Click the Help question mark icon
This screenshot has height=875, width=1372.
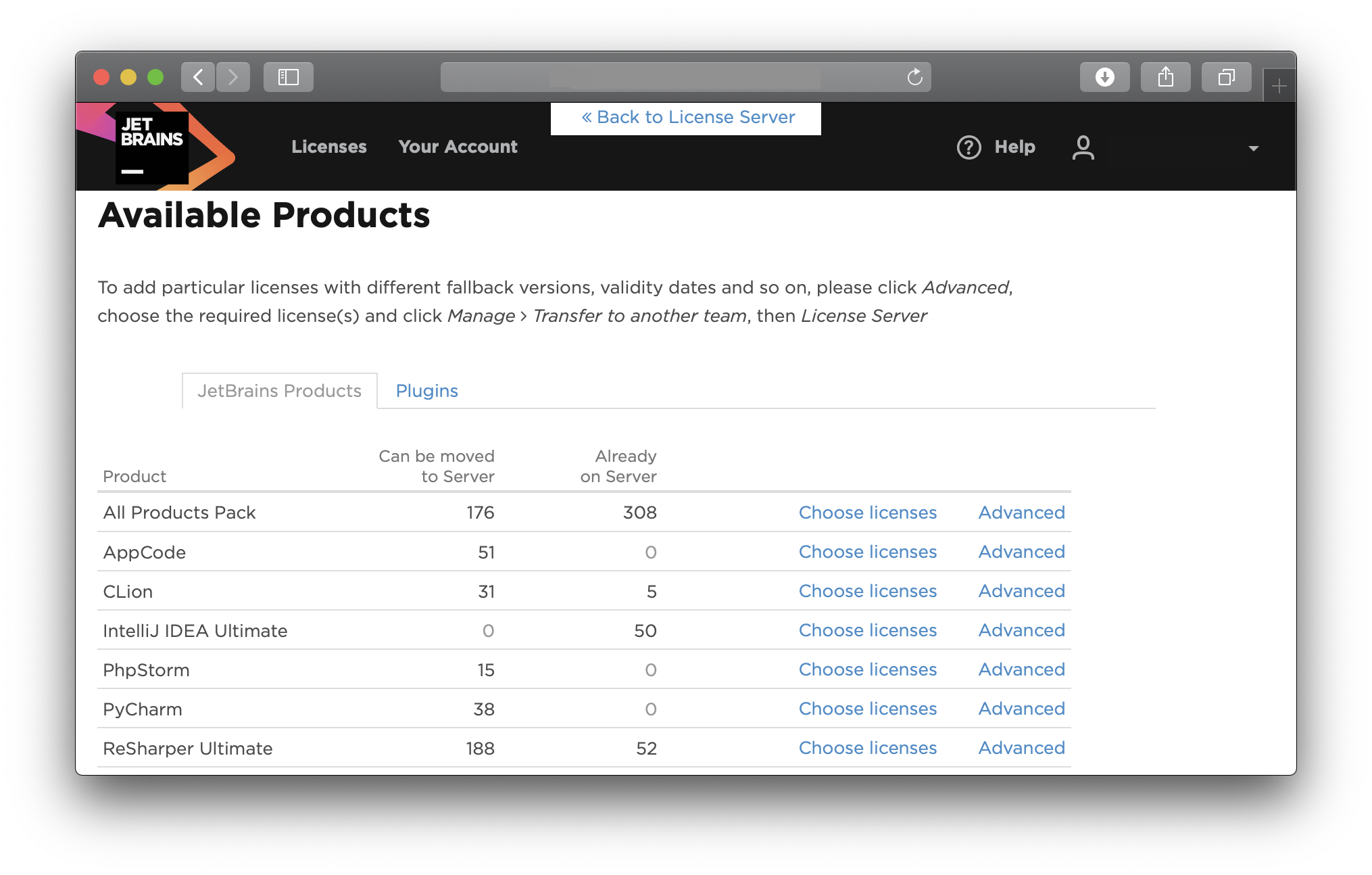coord(968,146)
